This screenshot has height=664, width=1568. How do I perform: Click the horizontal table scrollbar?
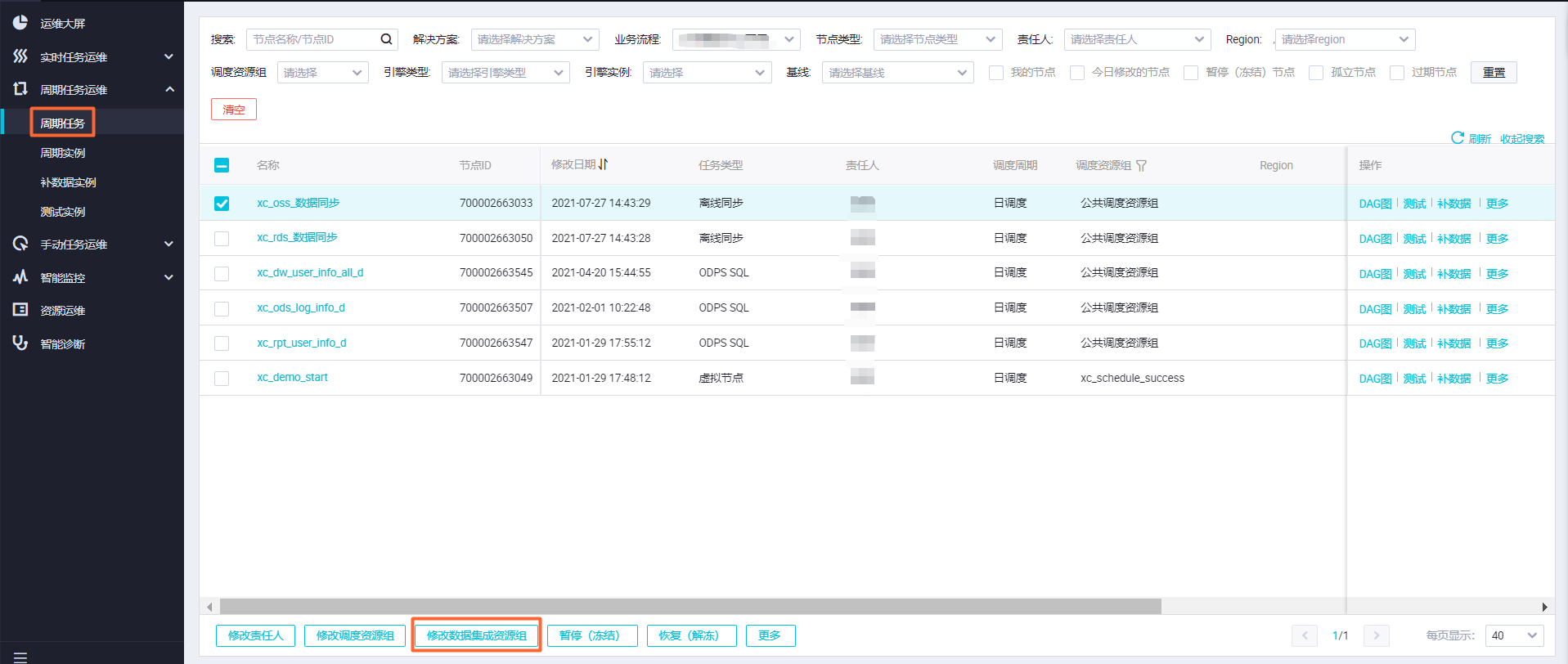tap(690, 607)
